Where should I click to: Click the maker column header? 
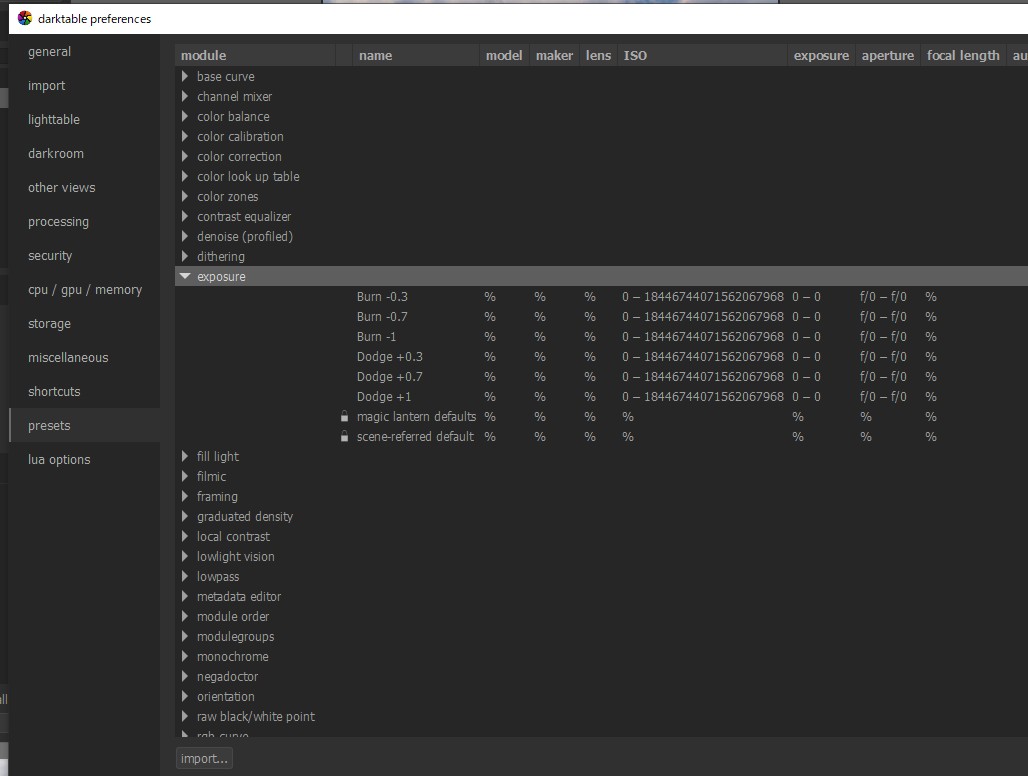(554, 56)
